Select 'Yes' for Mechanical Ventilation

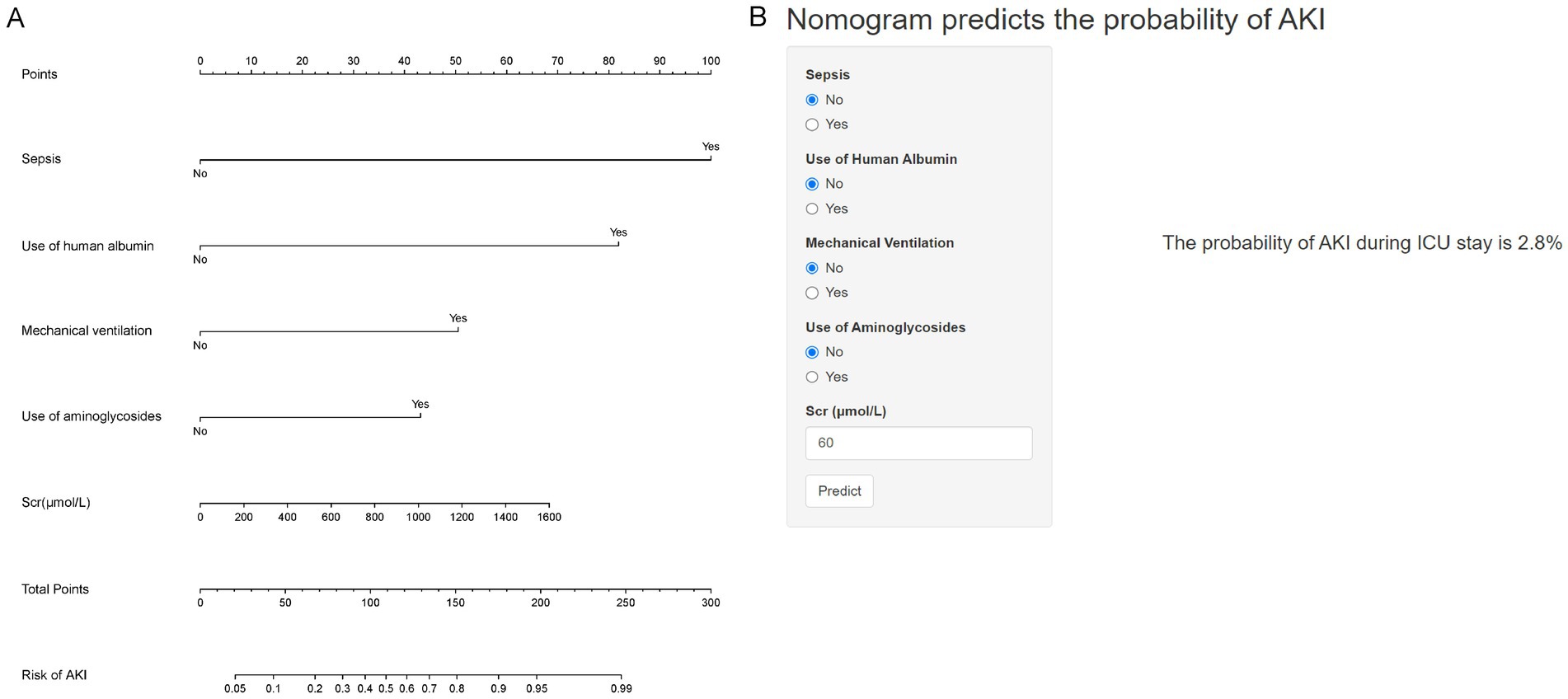point(812,293)
